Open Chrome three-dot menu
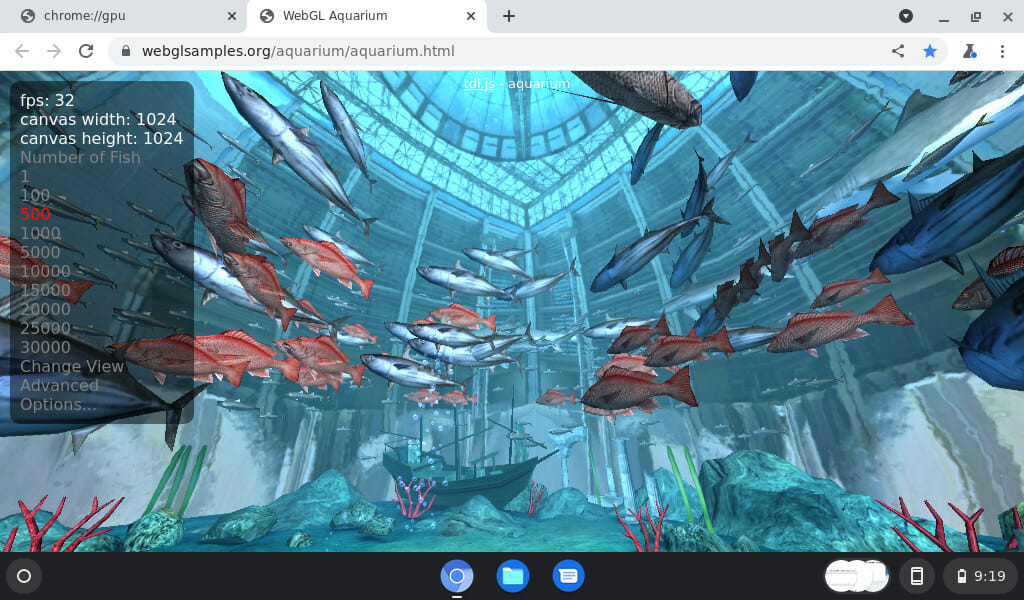This screenshot has height=600, width=1024. pyautogui.click(x=1002, y=51)
